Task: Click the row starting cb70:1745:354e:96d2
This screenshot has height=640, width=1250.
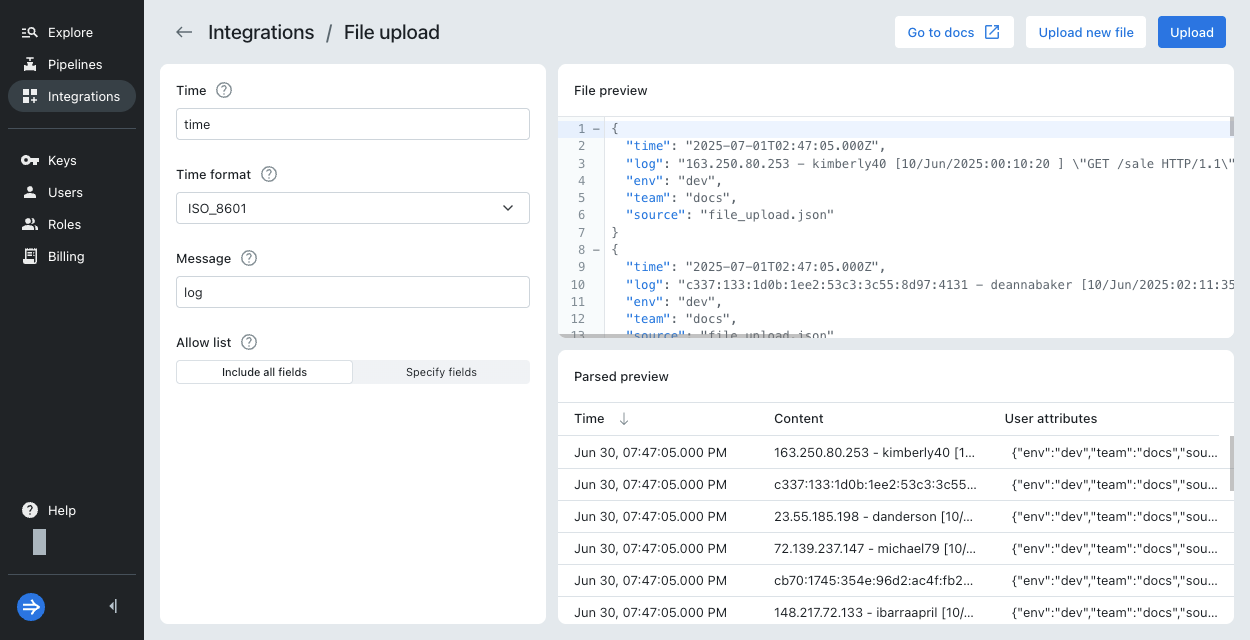Action: point(888,580)
